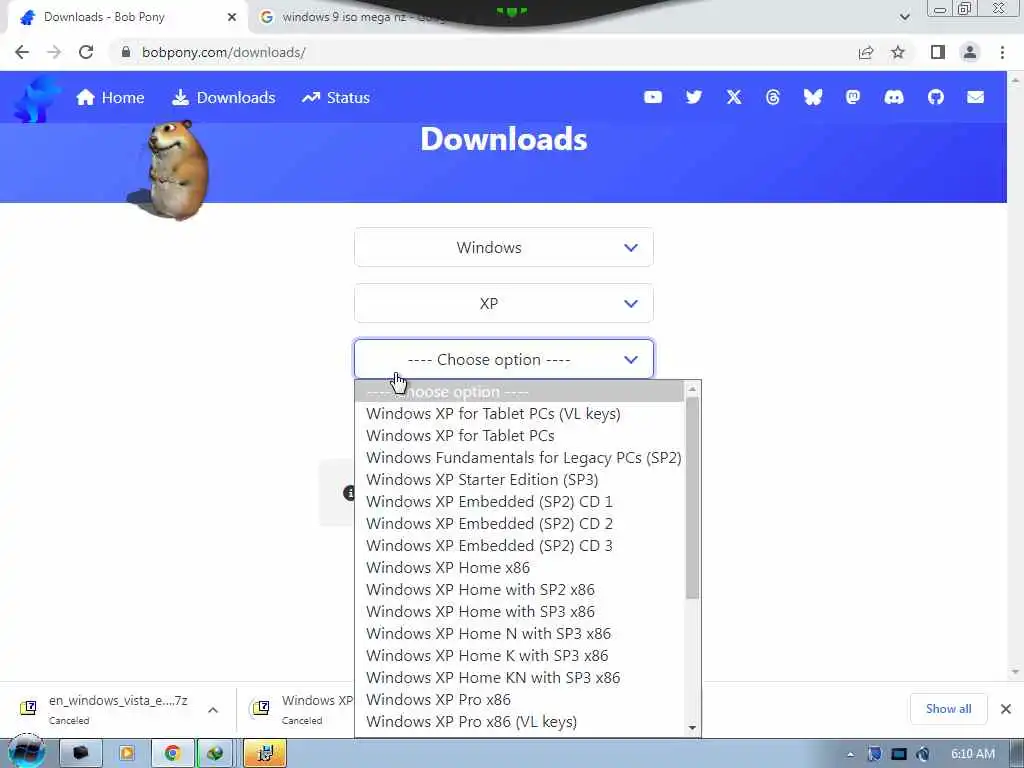The width and height of the screenshot is (1024, 768).
Task: Select Windows XP for Tablet PCs (VL keys)
Action: pyautogui.click(x=520, y=414)
